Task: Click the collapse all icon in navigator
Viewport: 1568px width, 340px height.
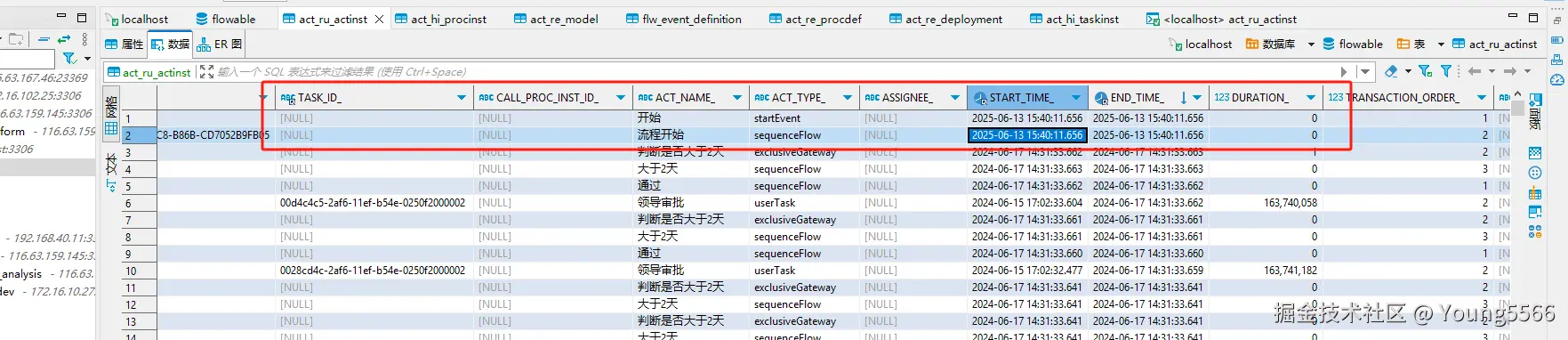Action: click(44, 39)
